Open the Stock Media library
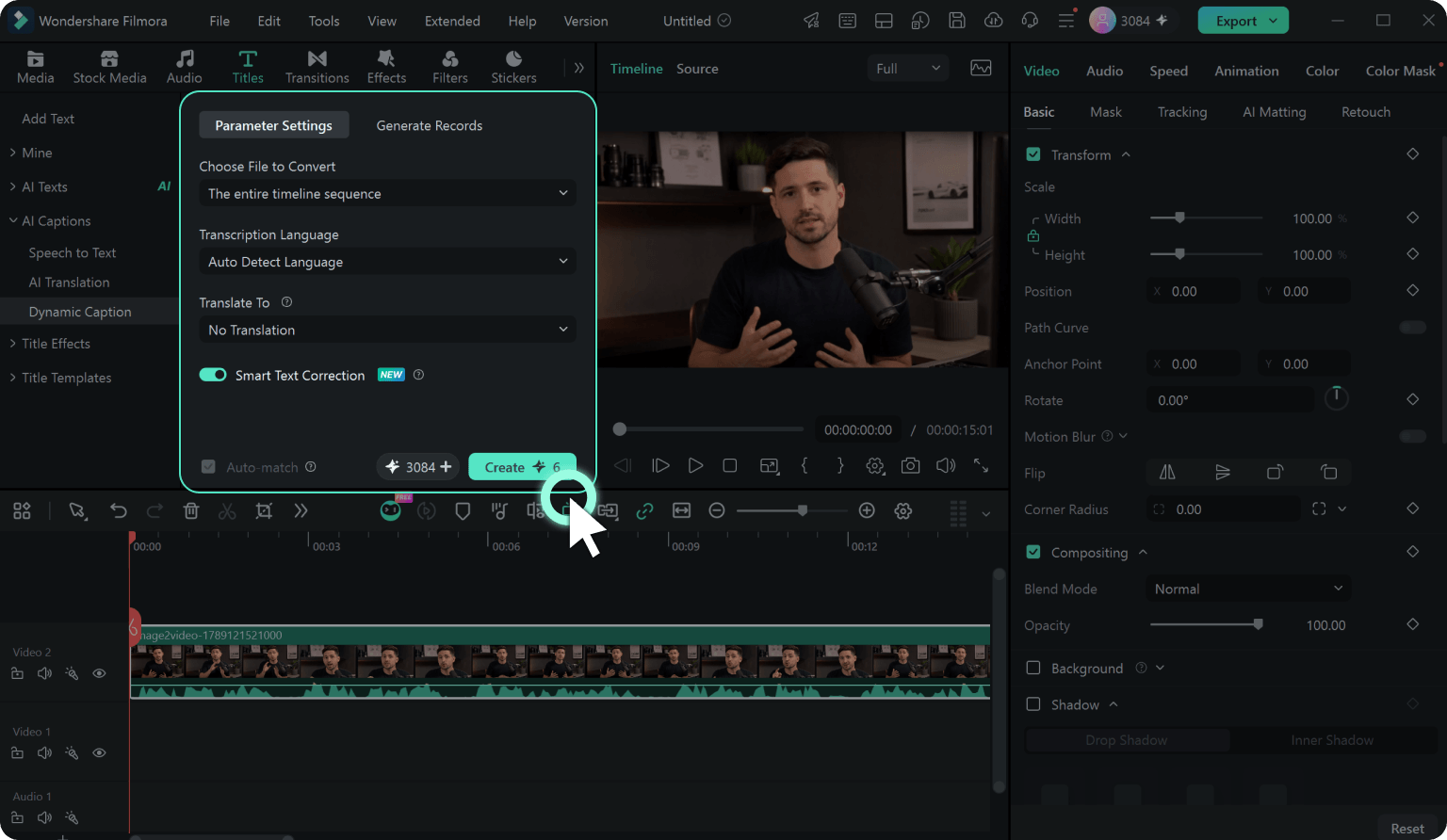The width and height of the screenshot is (1447, 840). tap(109, 68)
